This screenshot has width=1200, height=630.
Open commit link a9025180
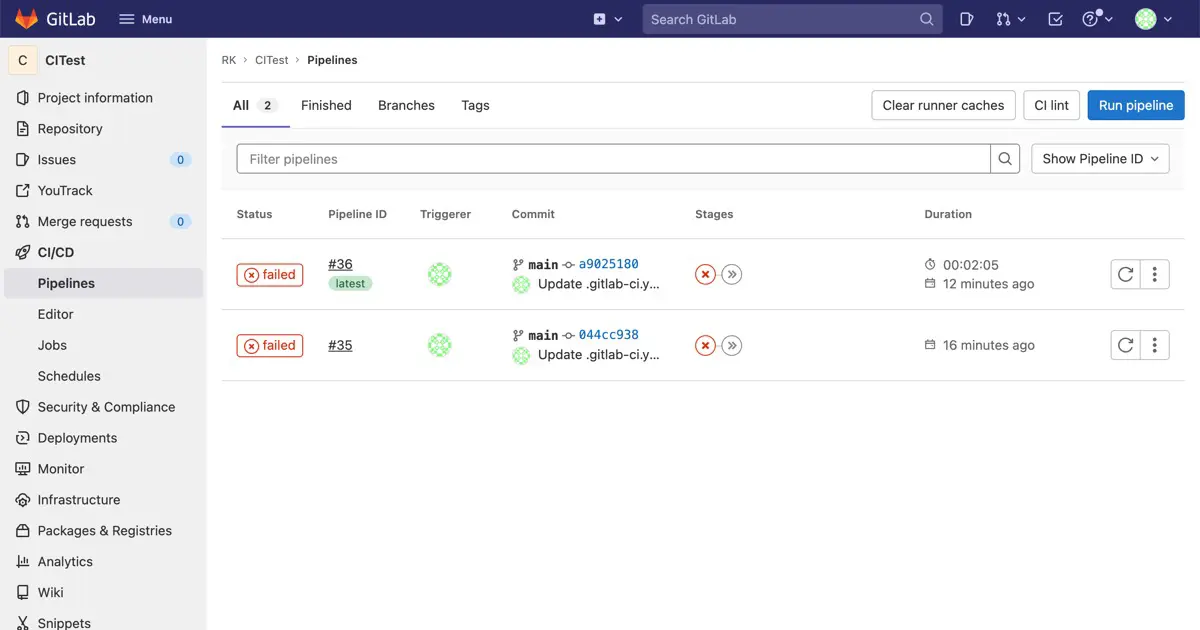point(608,264)
